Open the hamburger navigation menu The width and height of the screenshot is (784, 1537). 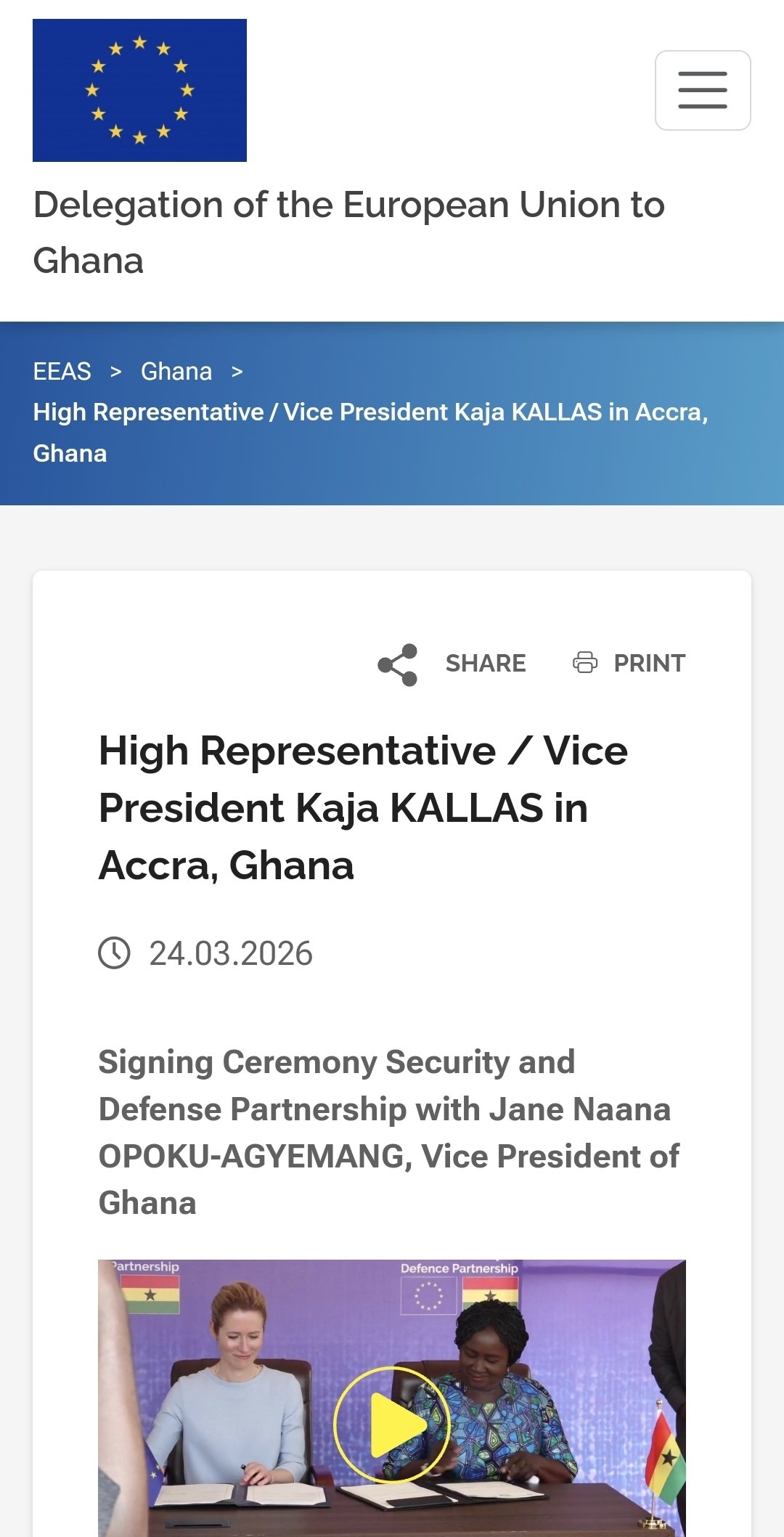pos(702,90)
